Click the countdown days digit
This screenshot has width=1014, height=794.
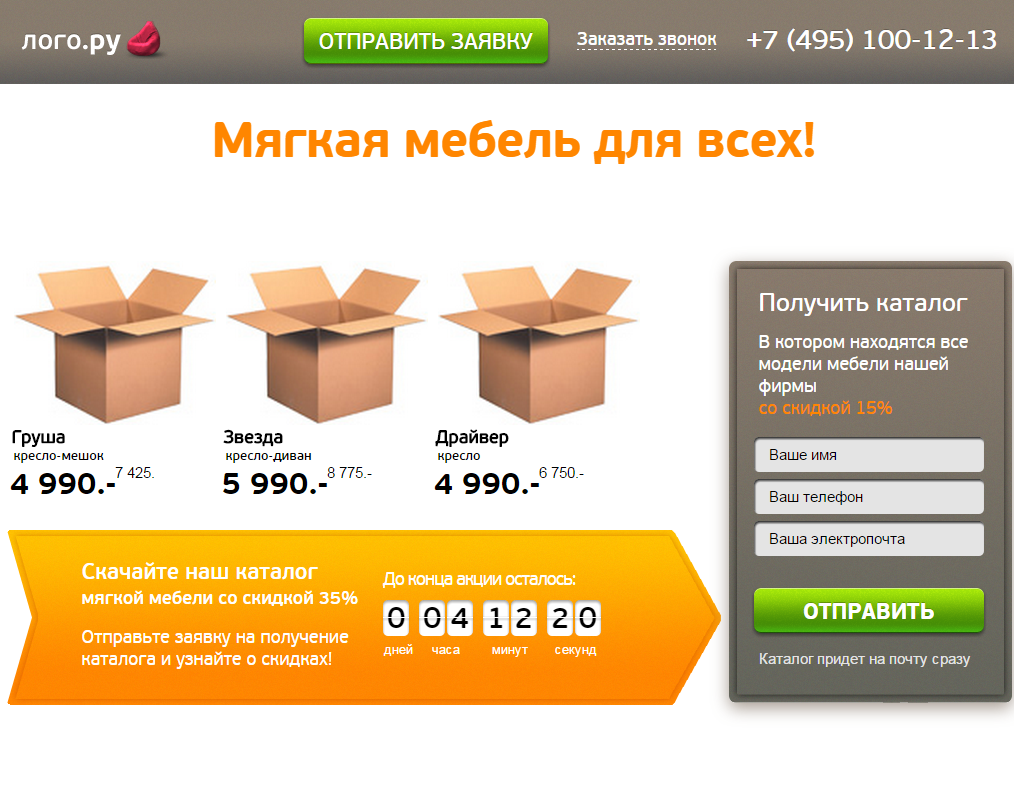click(396, 618)
